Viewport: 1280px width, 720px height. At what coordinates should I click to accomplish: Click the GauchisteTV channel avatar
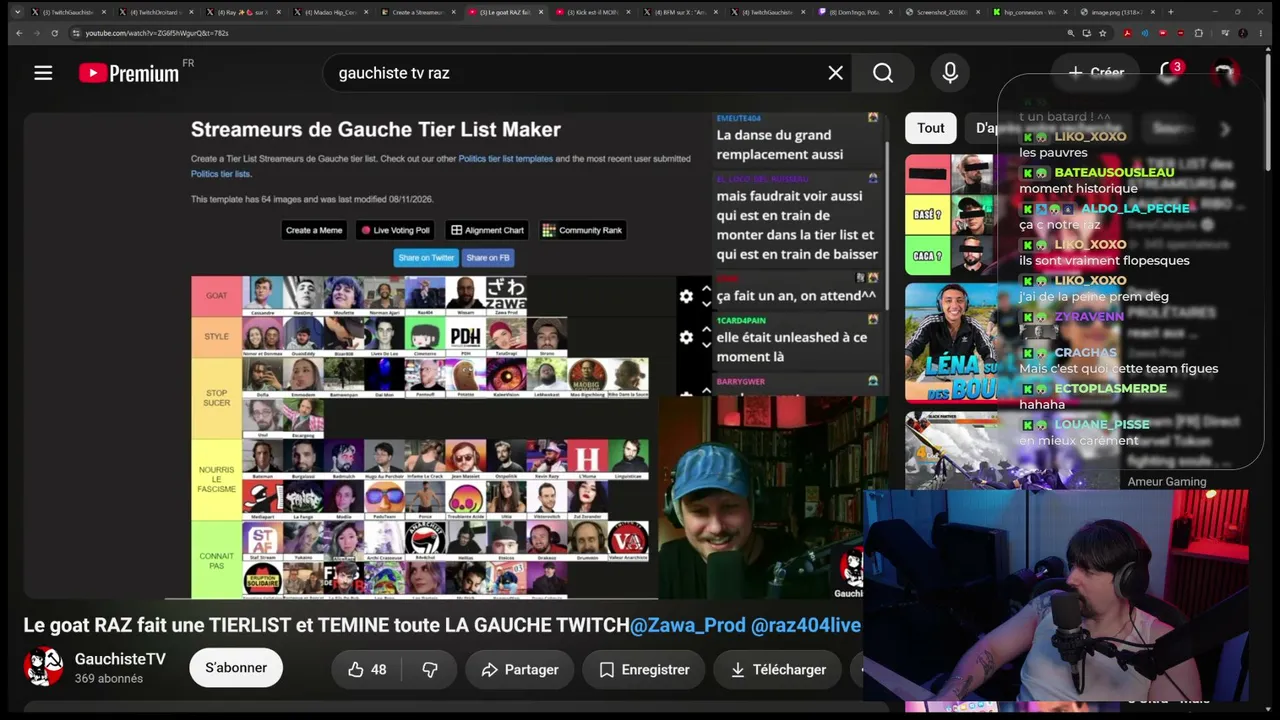pos(43,667)
